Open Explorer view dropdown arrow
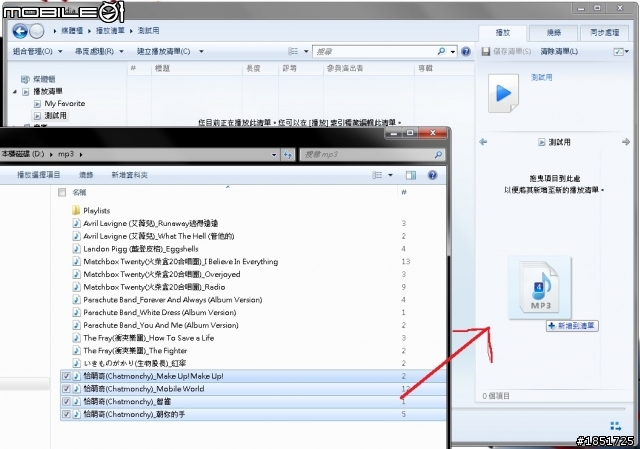The width and height of the screenshot is (640, 449). pyautogui.click(x=390, y=175)
